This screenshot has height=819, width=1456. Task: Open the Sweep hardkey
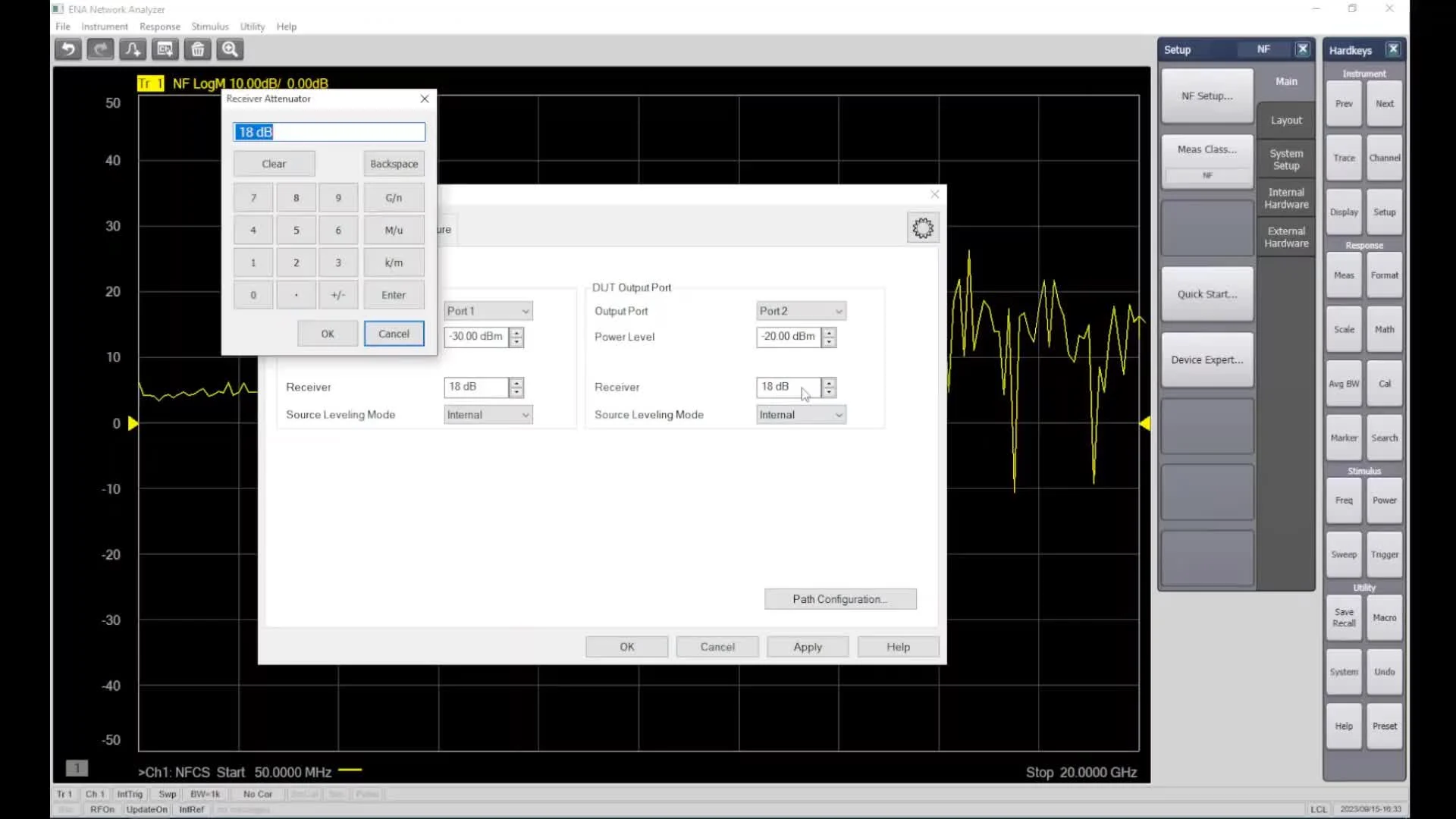[x=1344, y=554]
